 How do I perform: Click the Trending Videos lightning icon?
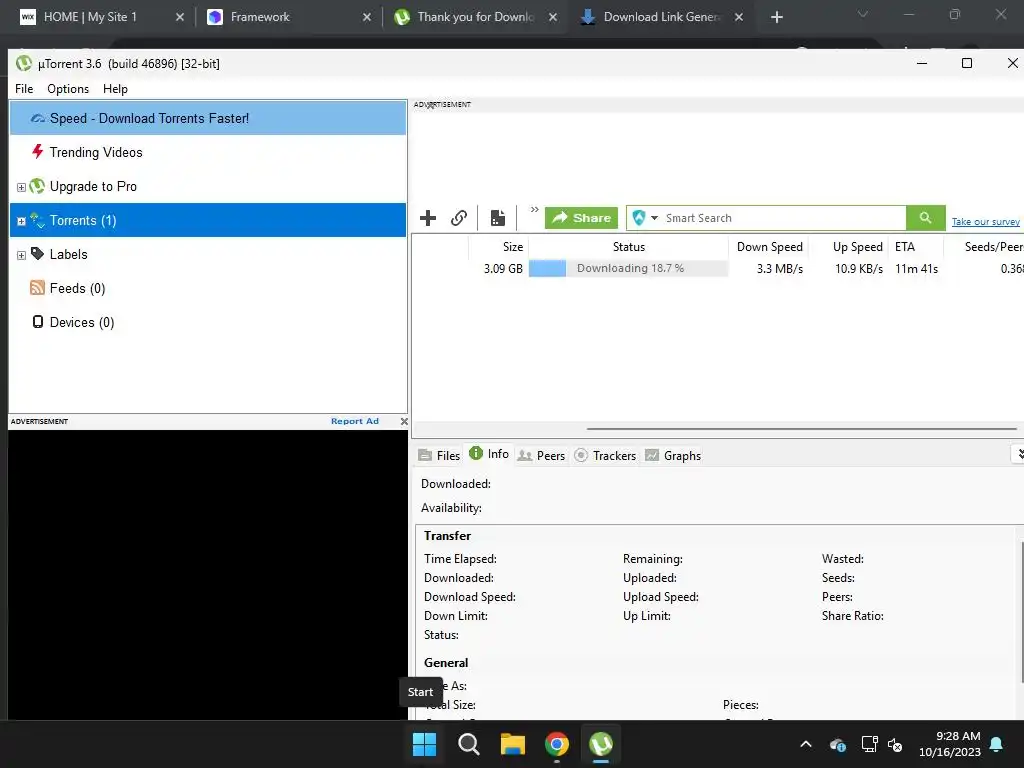click(37, 152)
